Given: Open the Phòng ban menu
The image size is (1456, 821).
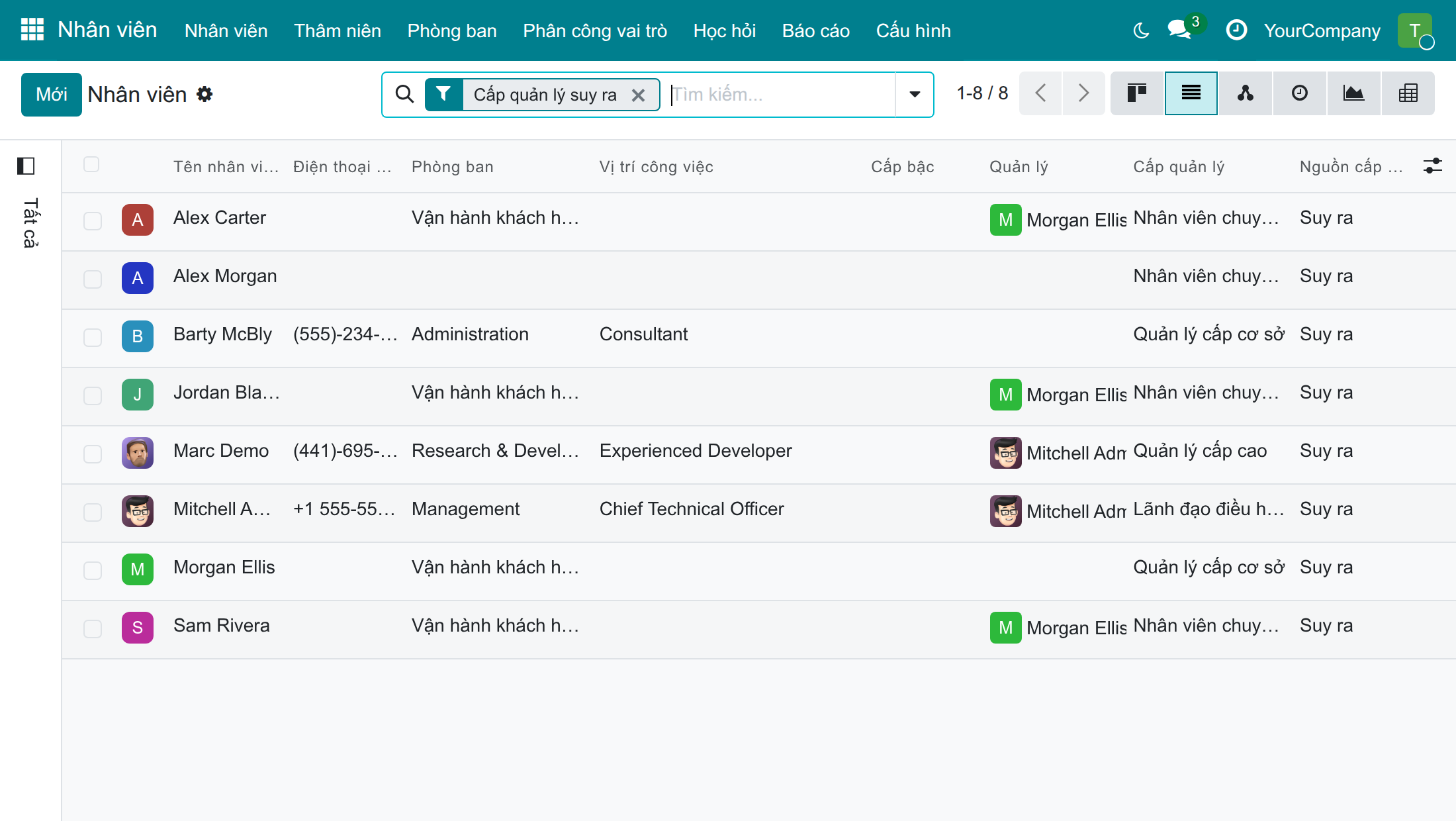Looking at the screenshot, I should 452,30.
